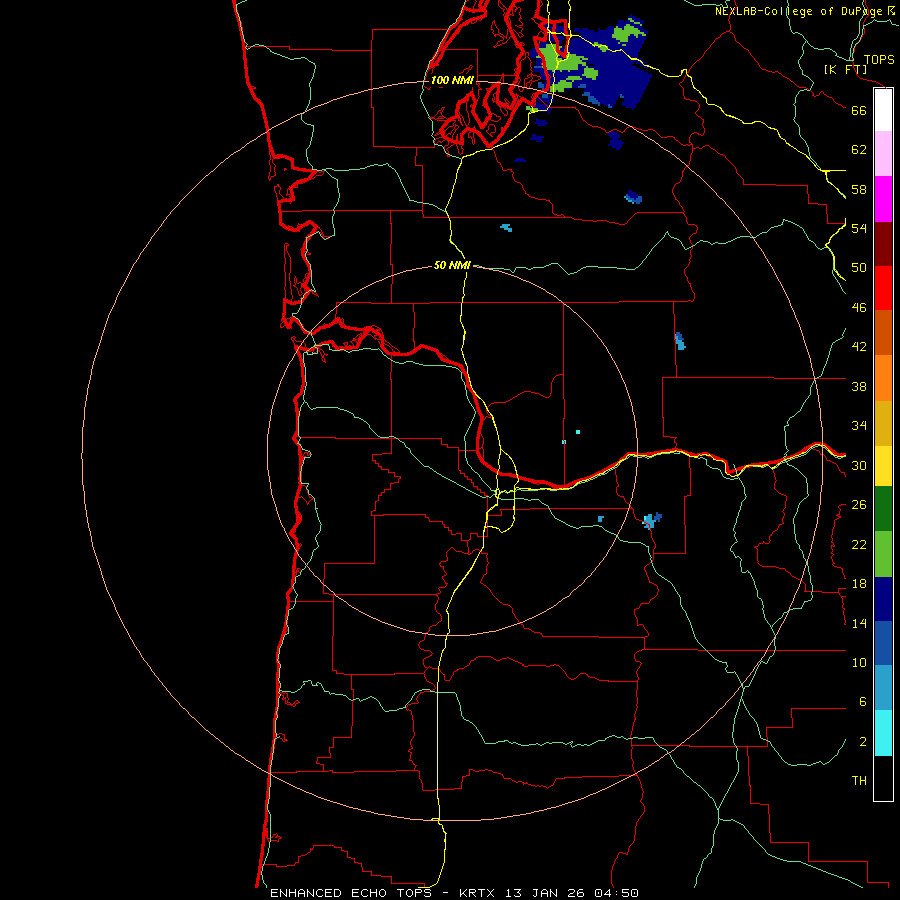Click the '04:50' timestamp
The height and width of the screenshot is (900, 900).
616,893
